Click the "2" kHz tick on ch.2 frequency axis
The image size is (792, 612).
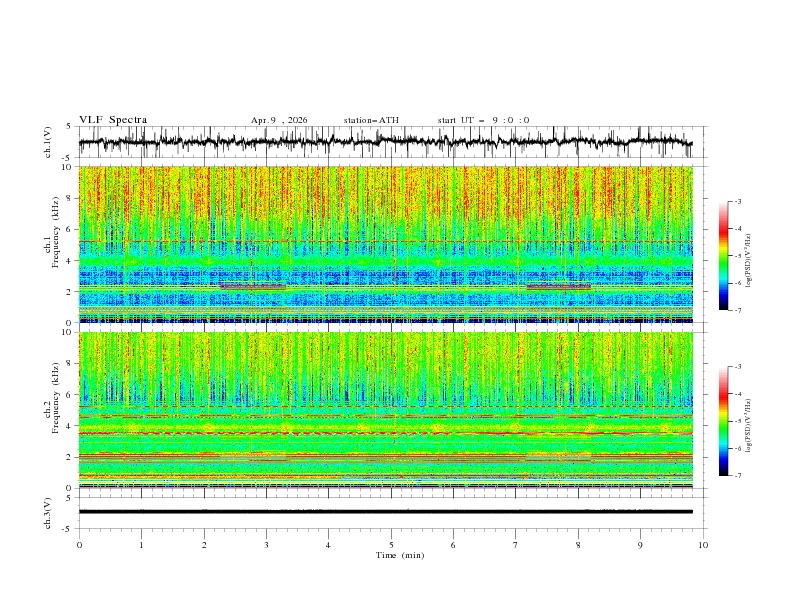pyautogui.click(x=70, y=457)
